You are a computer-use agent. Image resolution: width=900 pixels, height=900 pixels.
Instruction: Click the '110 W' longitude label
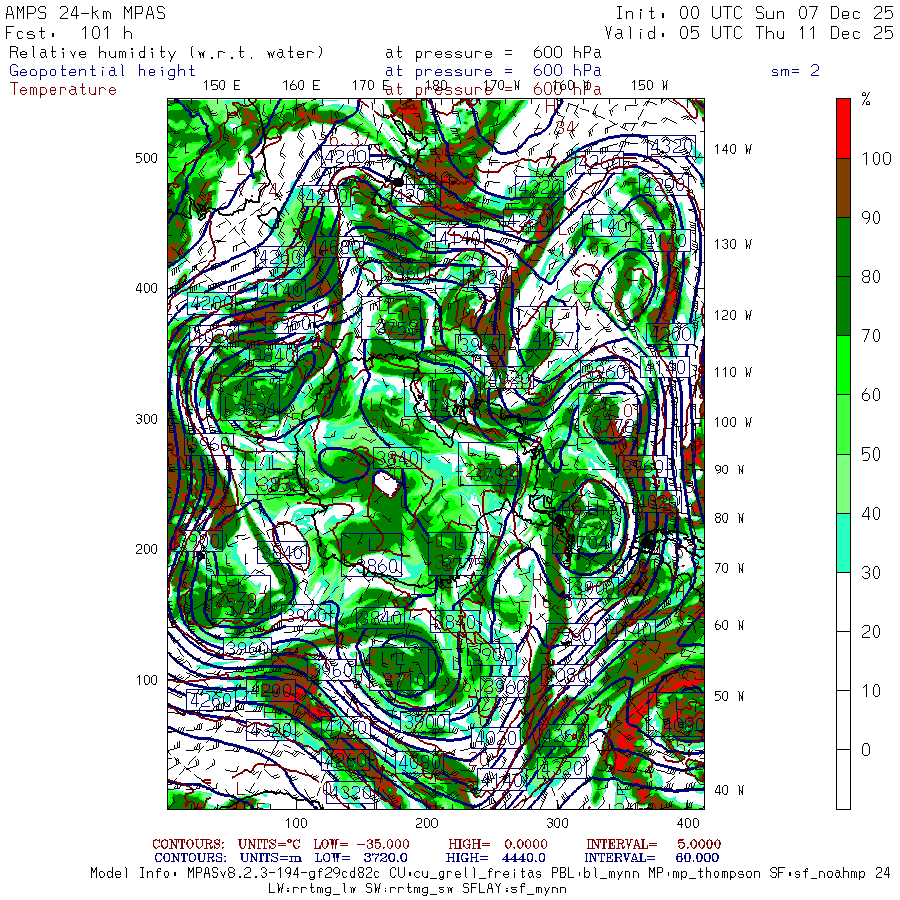tap(732, 372)
